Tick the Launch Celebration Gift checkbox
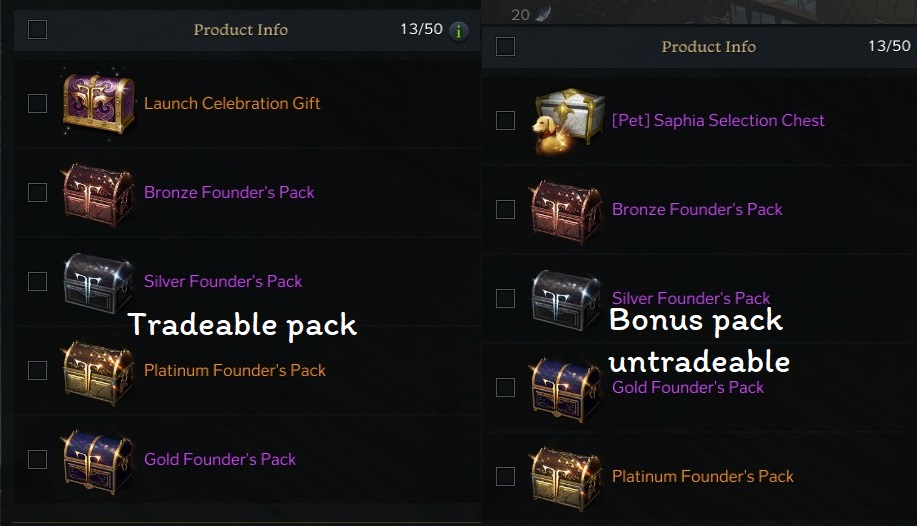Image resolution: width=917 pixels, height=526 pixels. tap(37, 104)
